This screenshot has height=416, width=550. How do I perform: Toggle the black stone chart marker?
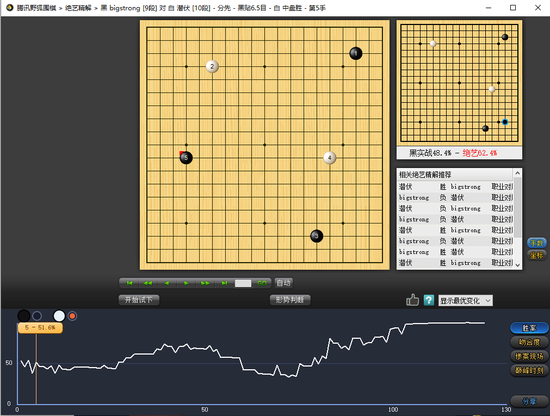24,316
